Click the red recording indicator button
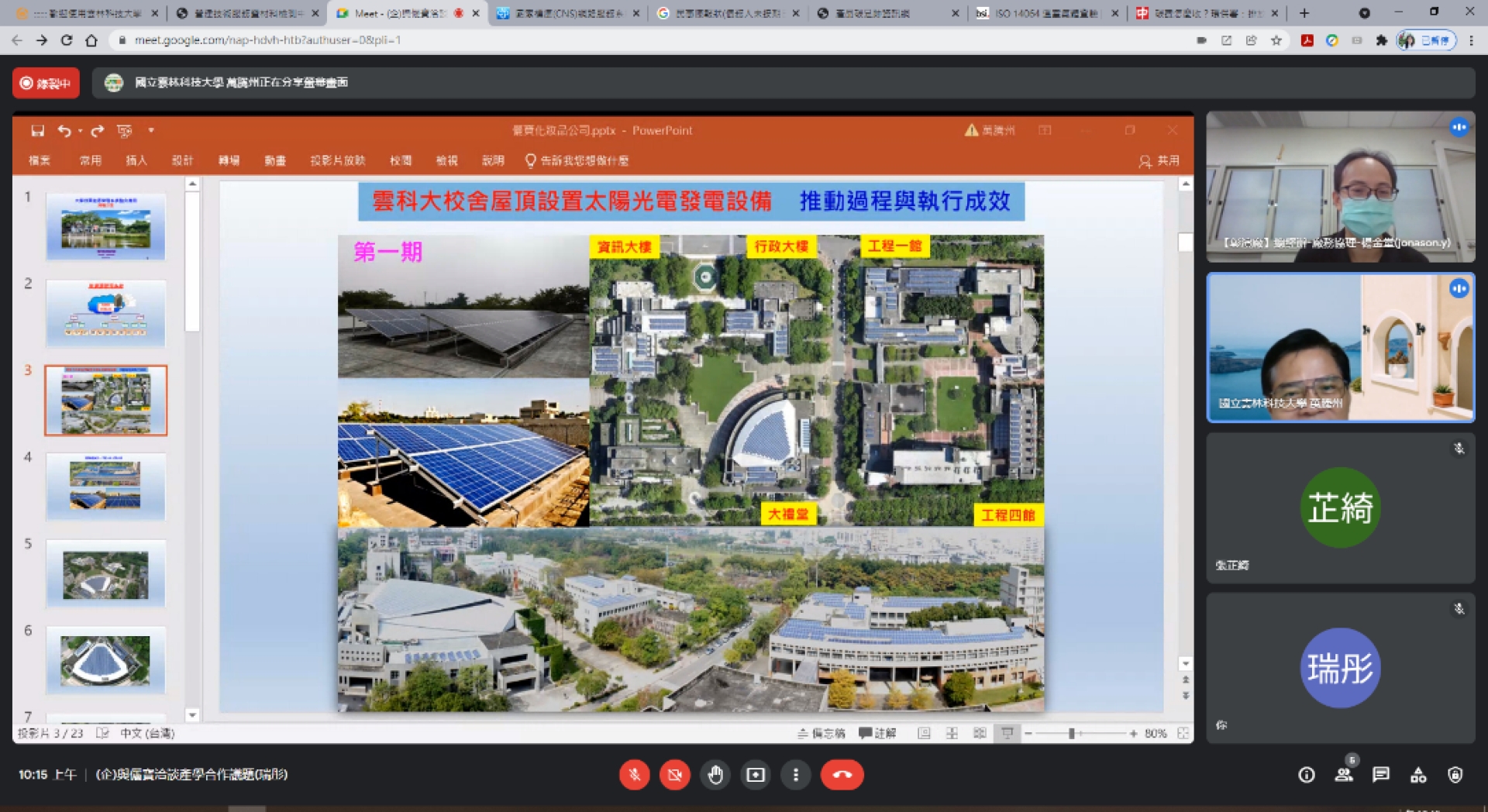 click(x=46, y=83)
